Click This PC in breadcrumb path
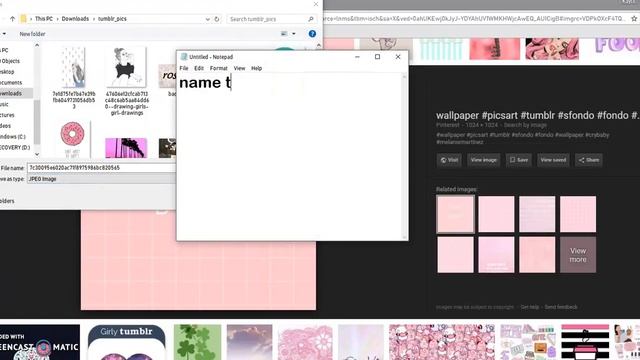Screen dimensions: 640x360 [x=44, y=19]
